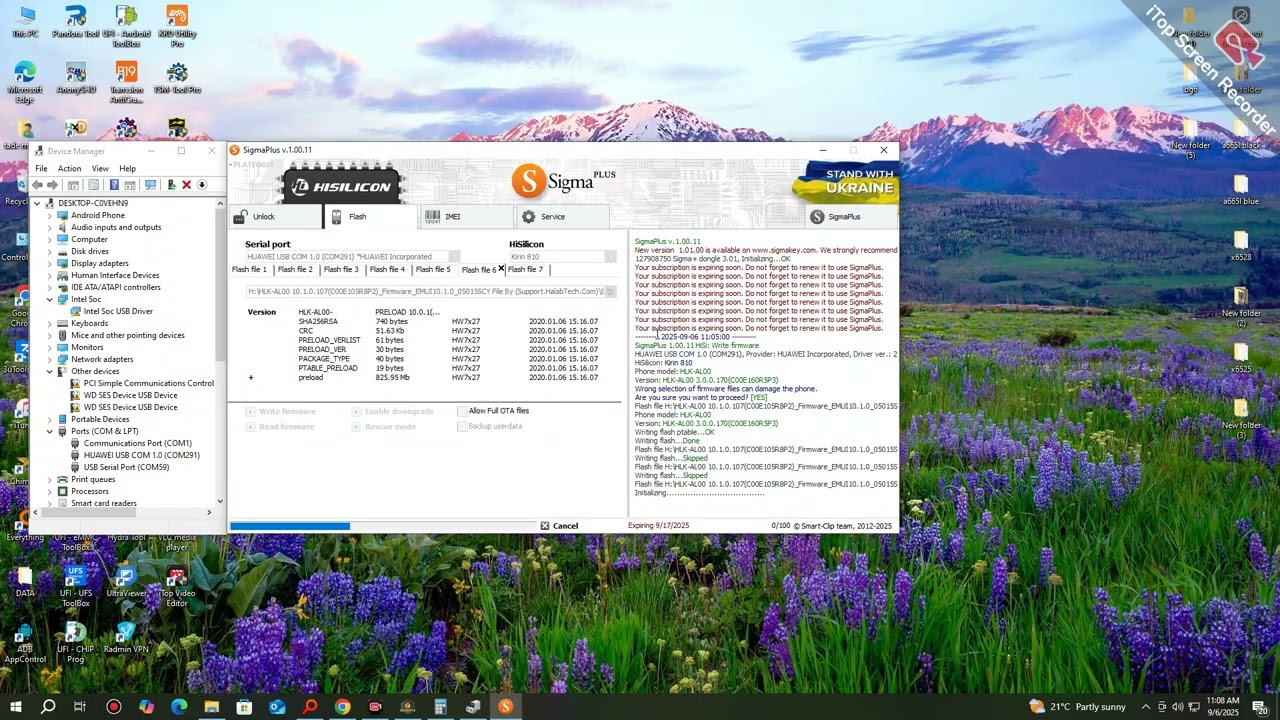Open Radmin VPN desktop shortcut
The height and width of the screenshot is (720, 1280).
point(126,638)
